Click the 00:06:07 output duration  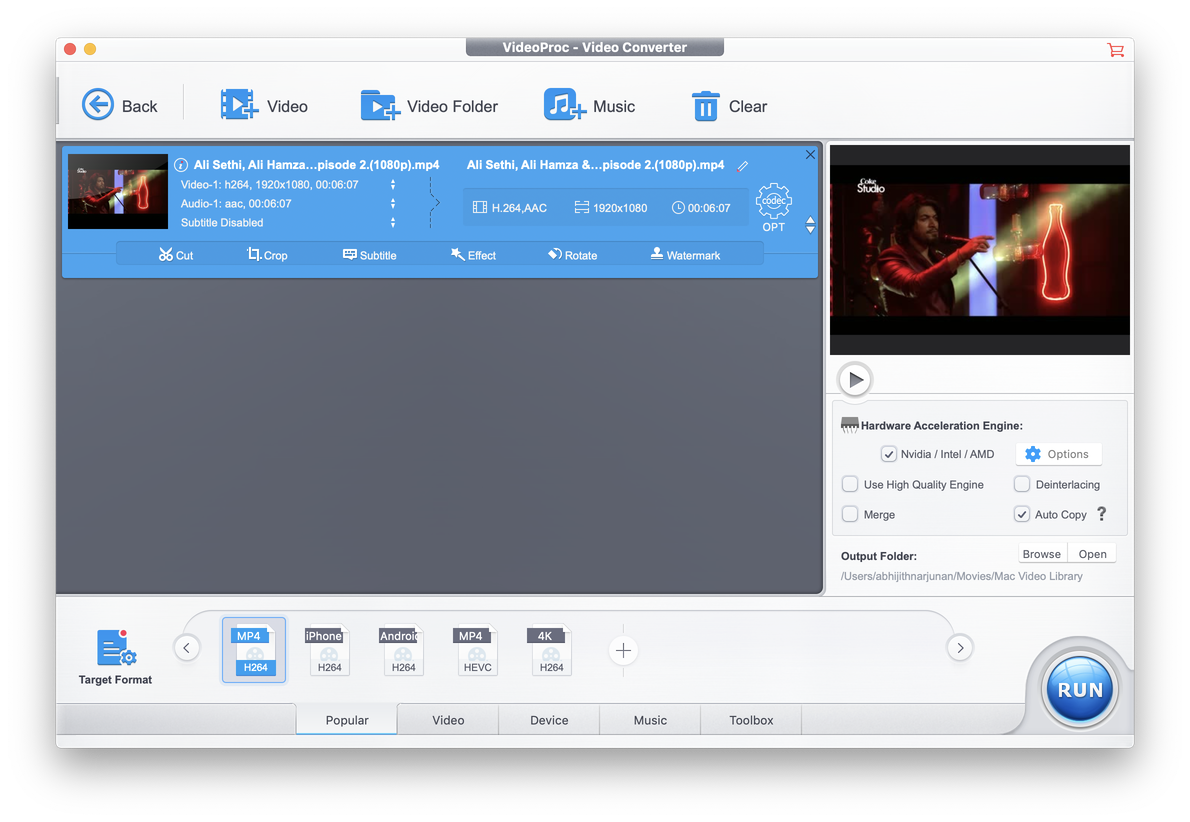click(700, 207)
